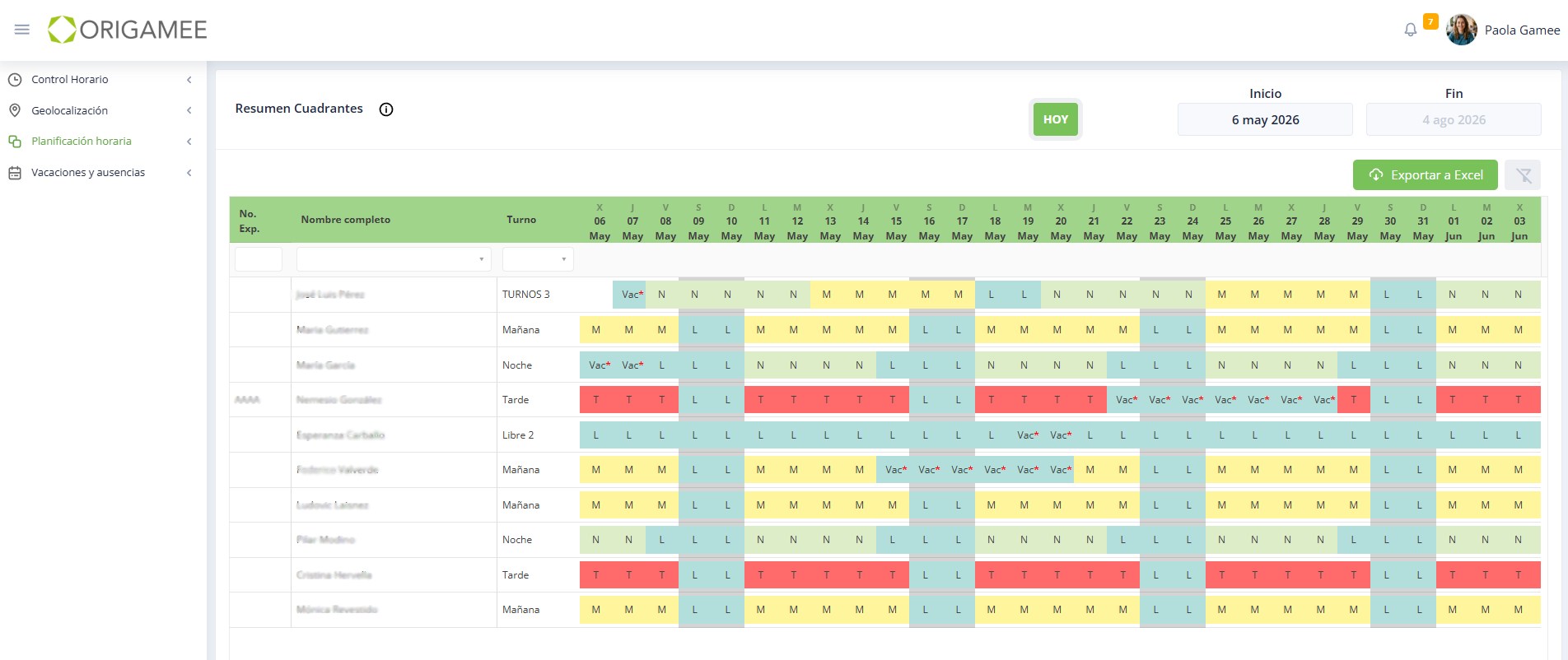Click the notifications bell icon

tap(1411, 30)
